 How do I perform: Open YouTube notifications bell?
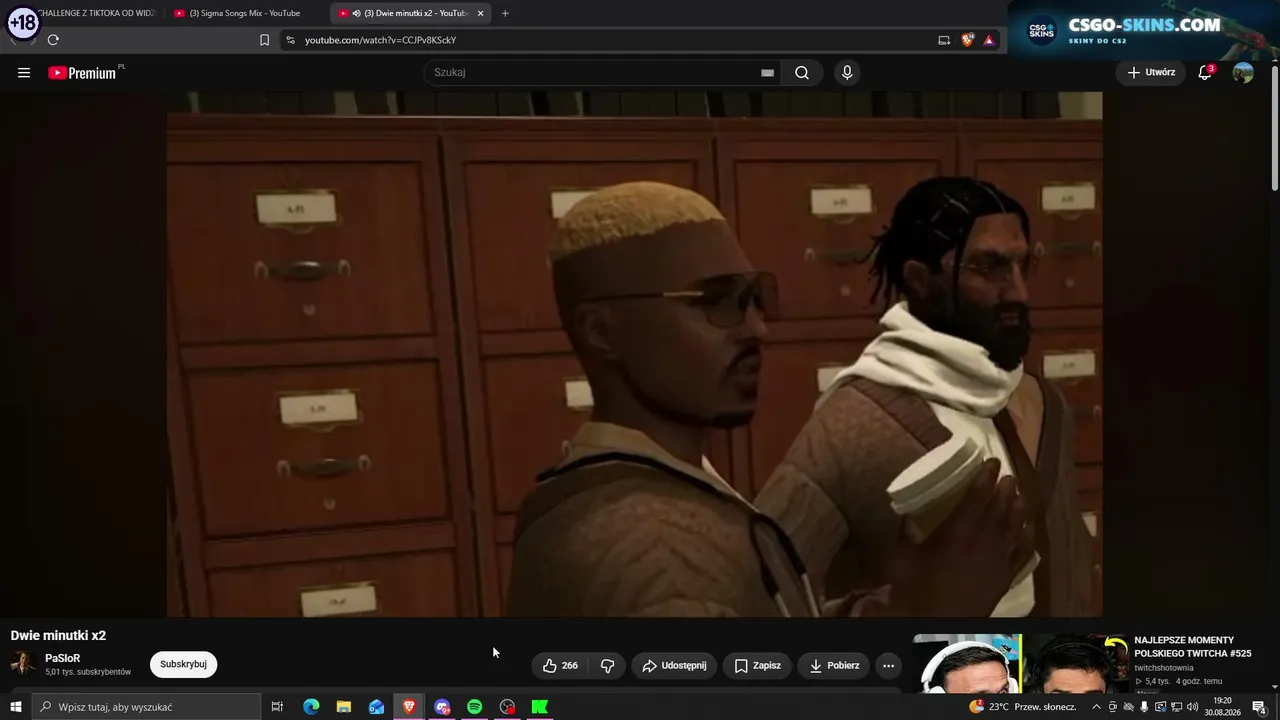(1205, 72)
